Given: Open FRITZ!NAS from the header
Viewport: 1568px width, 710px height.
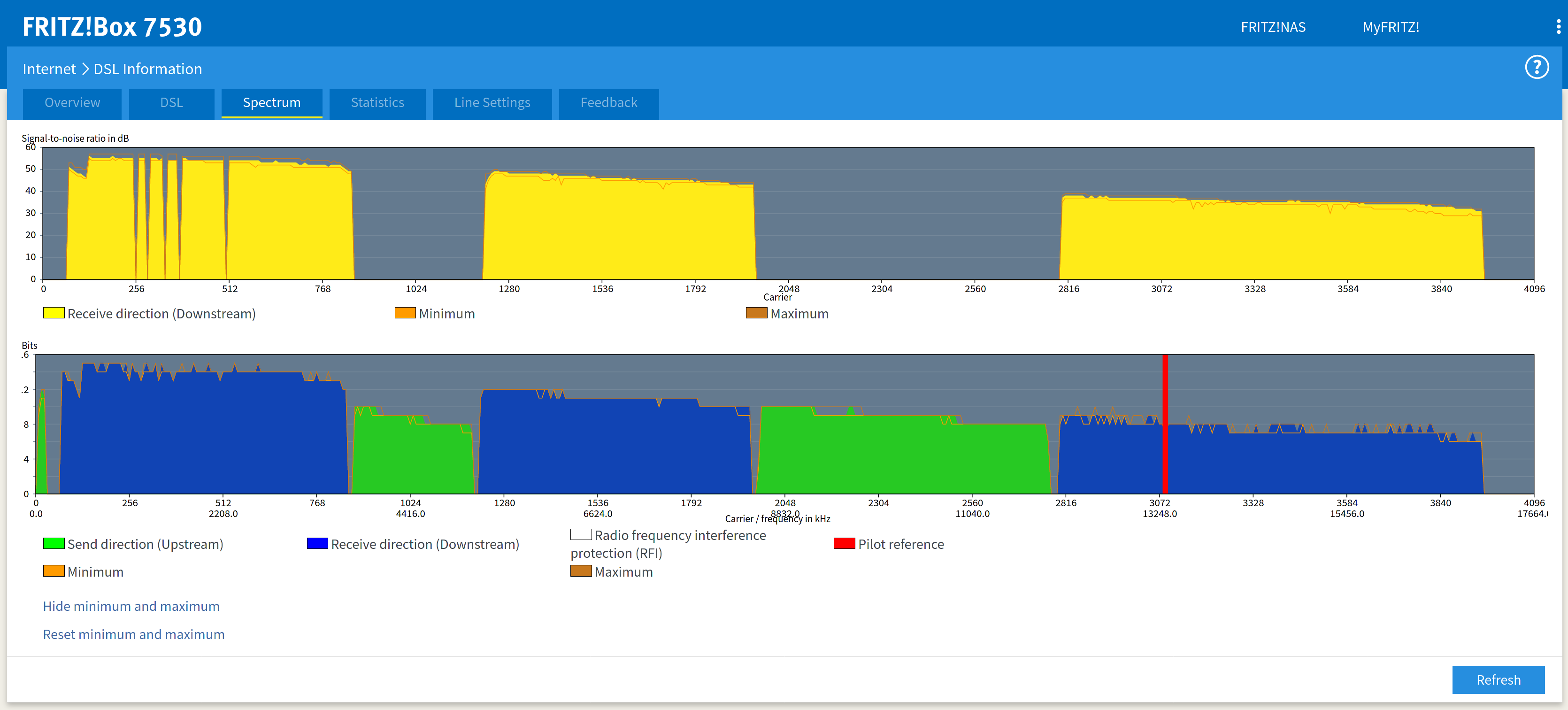Looking at the screenshot, I should [1273, 27].
